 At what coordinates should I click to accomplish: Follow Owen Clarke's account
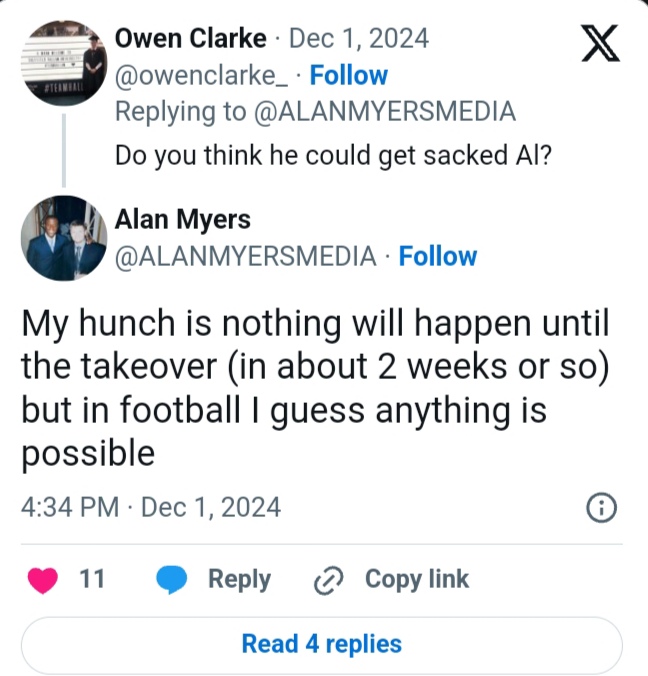click(x=349, y=75)
